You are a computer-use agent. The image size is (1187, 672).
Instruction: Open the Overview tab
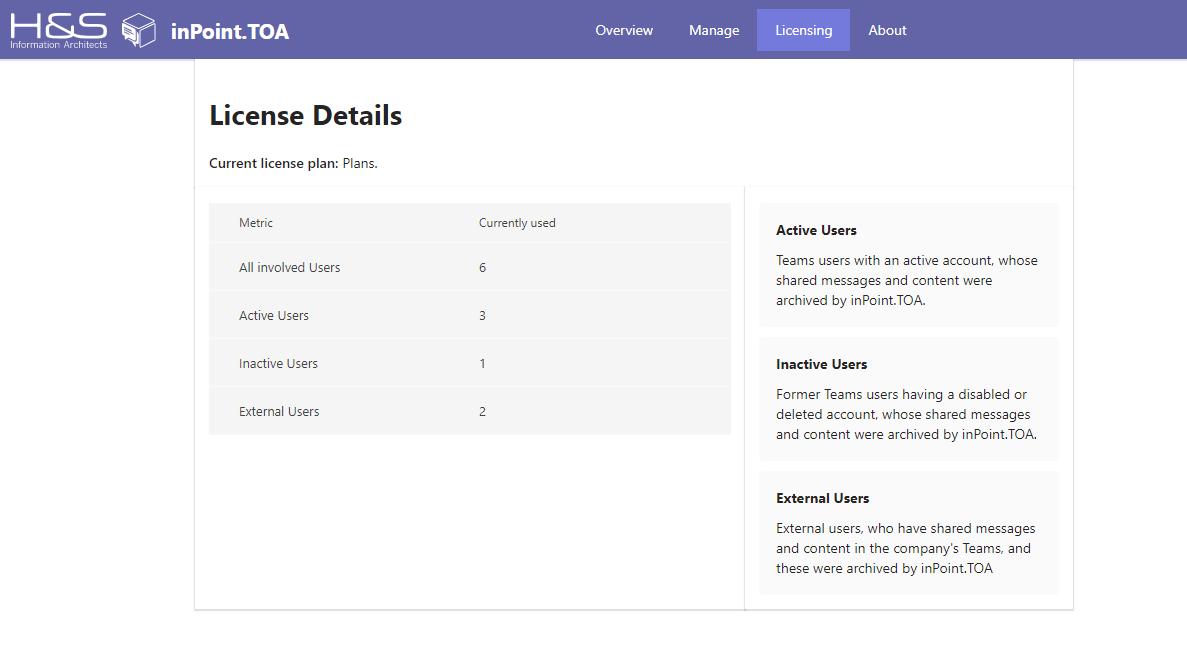624,30
